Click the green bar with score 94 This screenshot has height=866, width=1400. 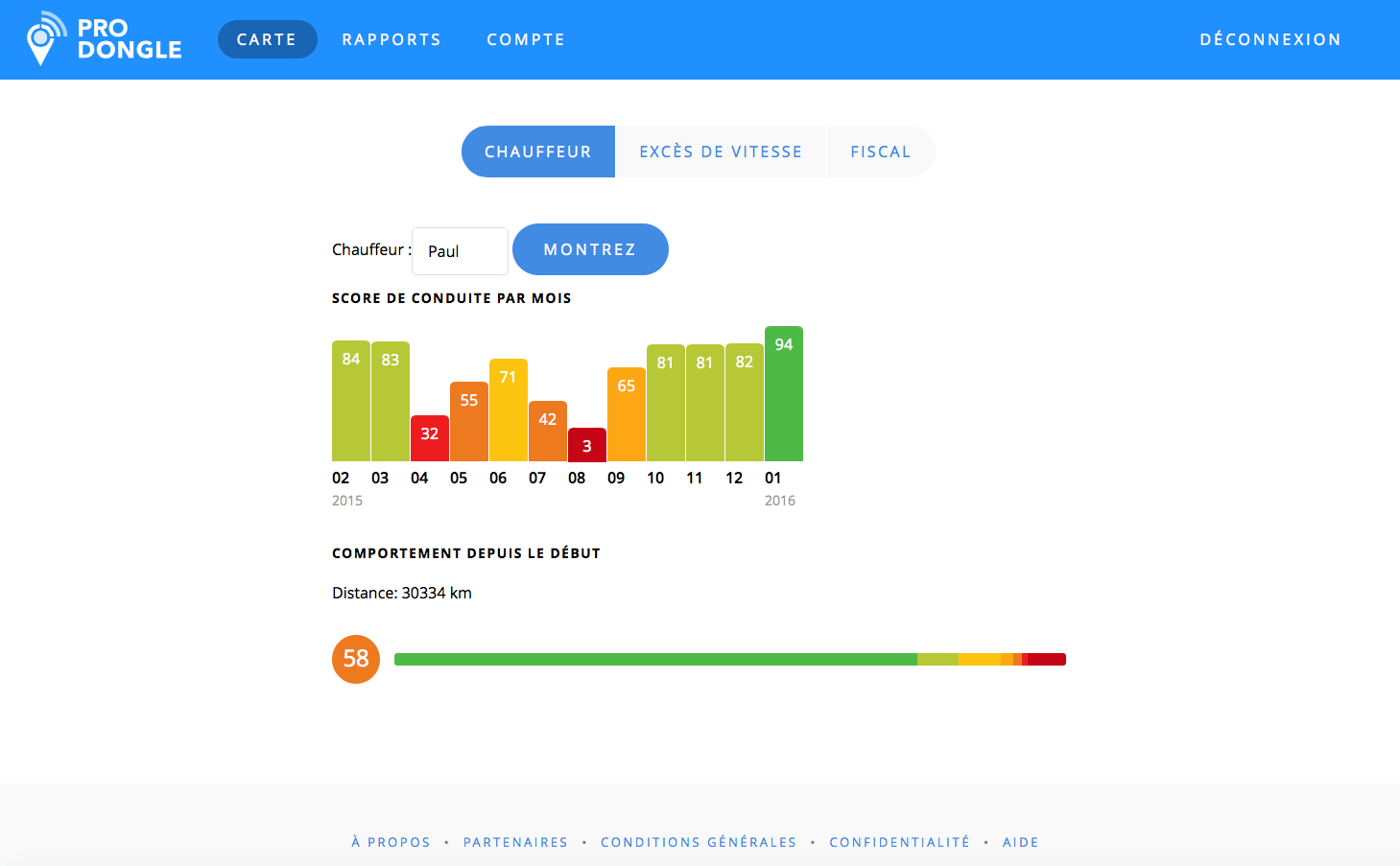(x=784, y=394)
